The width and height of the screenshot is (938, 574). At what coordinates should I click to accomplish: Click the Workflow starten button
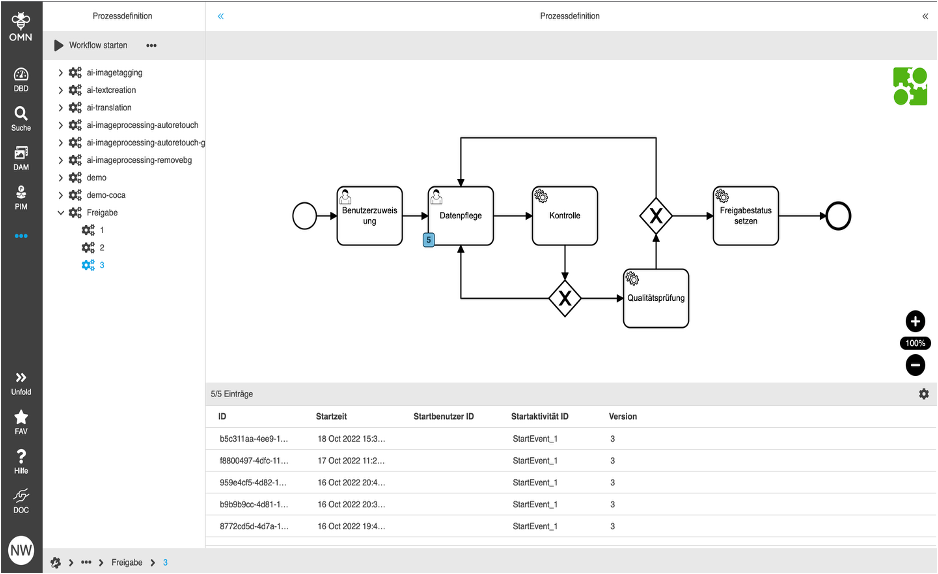click(90, 45)
